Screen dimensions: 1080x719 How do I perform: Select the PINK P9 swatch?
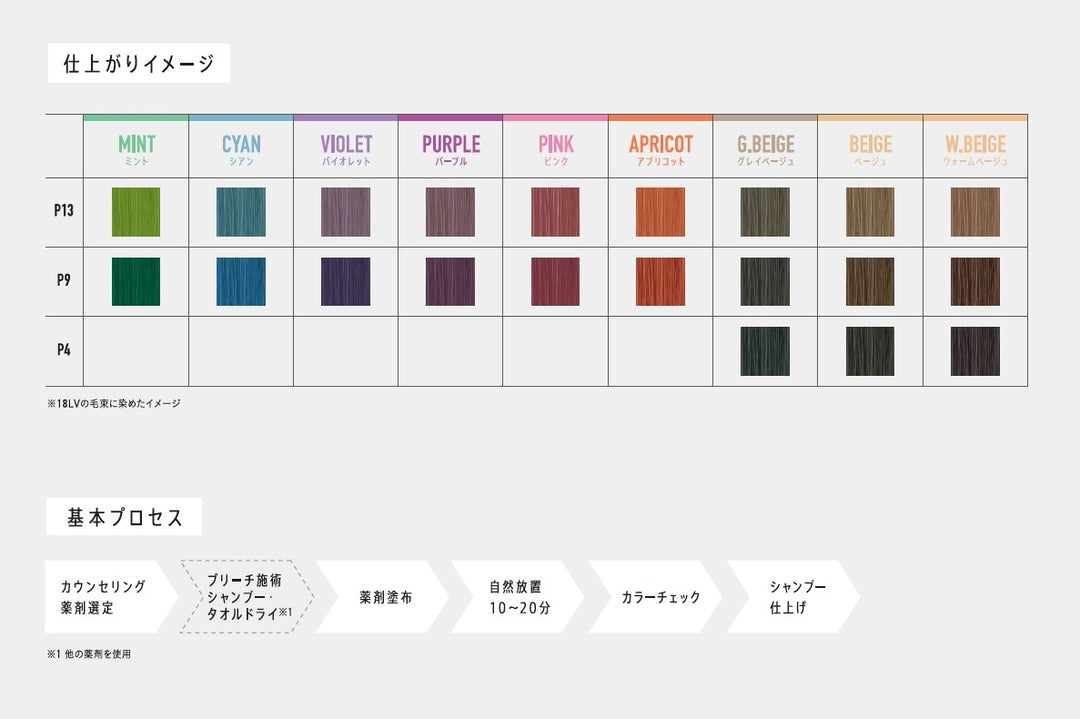(555, 282)
